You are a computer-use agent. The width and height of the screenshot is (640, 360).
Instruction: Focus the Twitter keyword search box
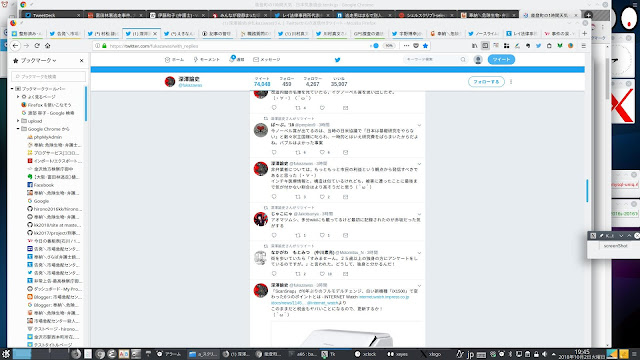click(x=432, y=60)
